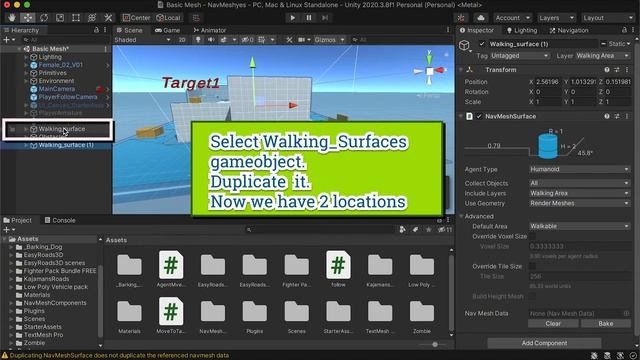Select the Rotate tool

(44, 18)
